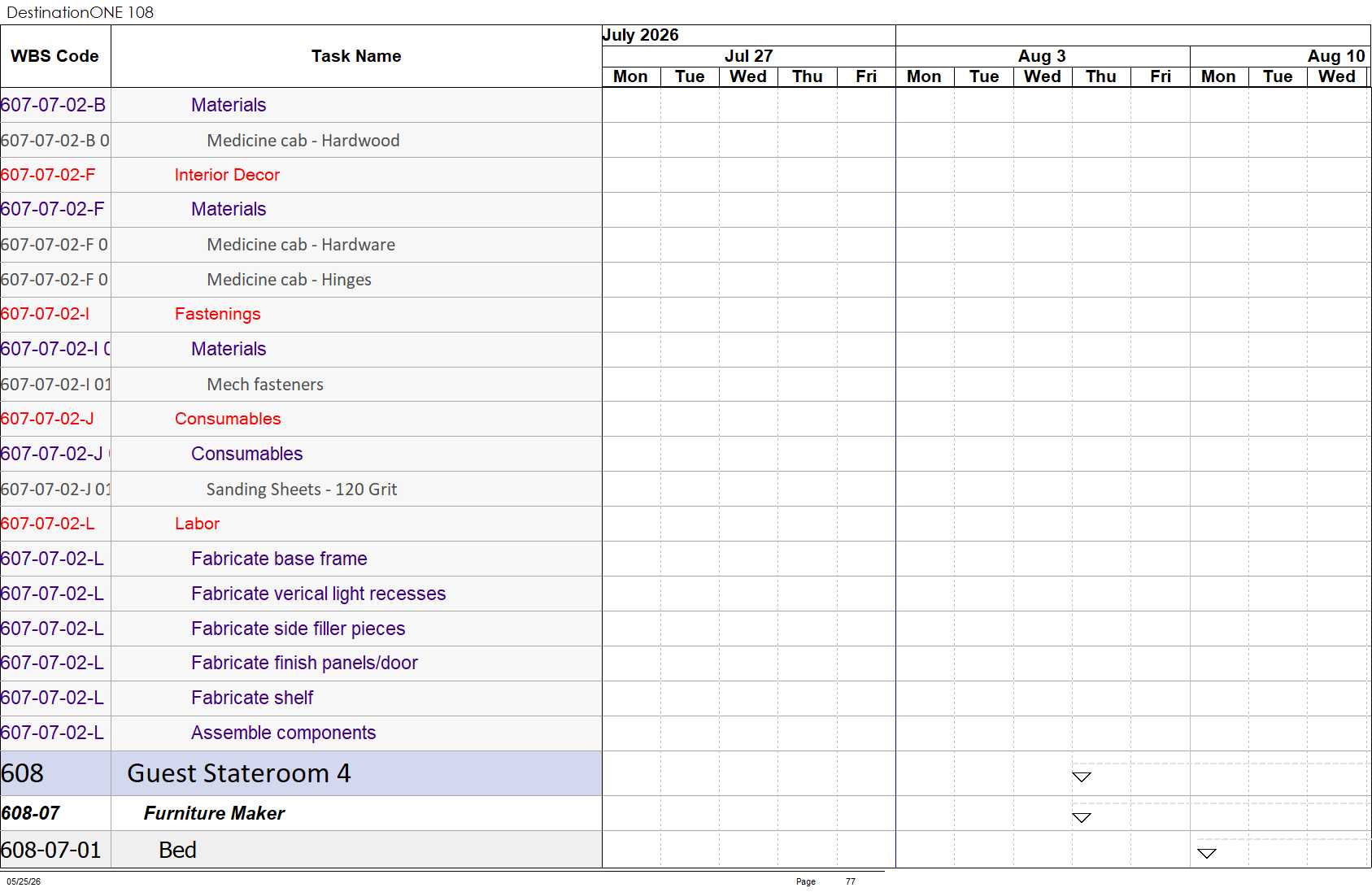Click the WBS Code column header
The image size is (1372, 892).
point(55,56)
